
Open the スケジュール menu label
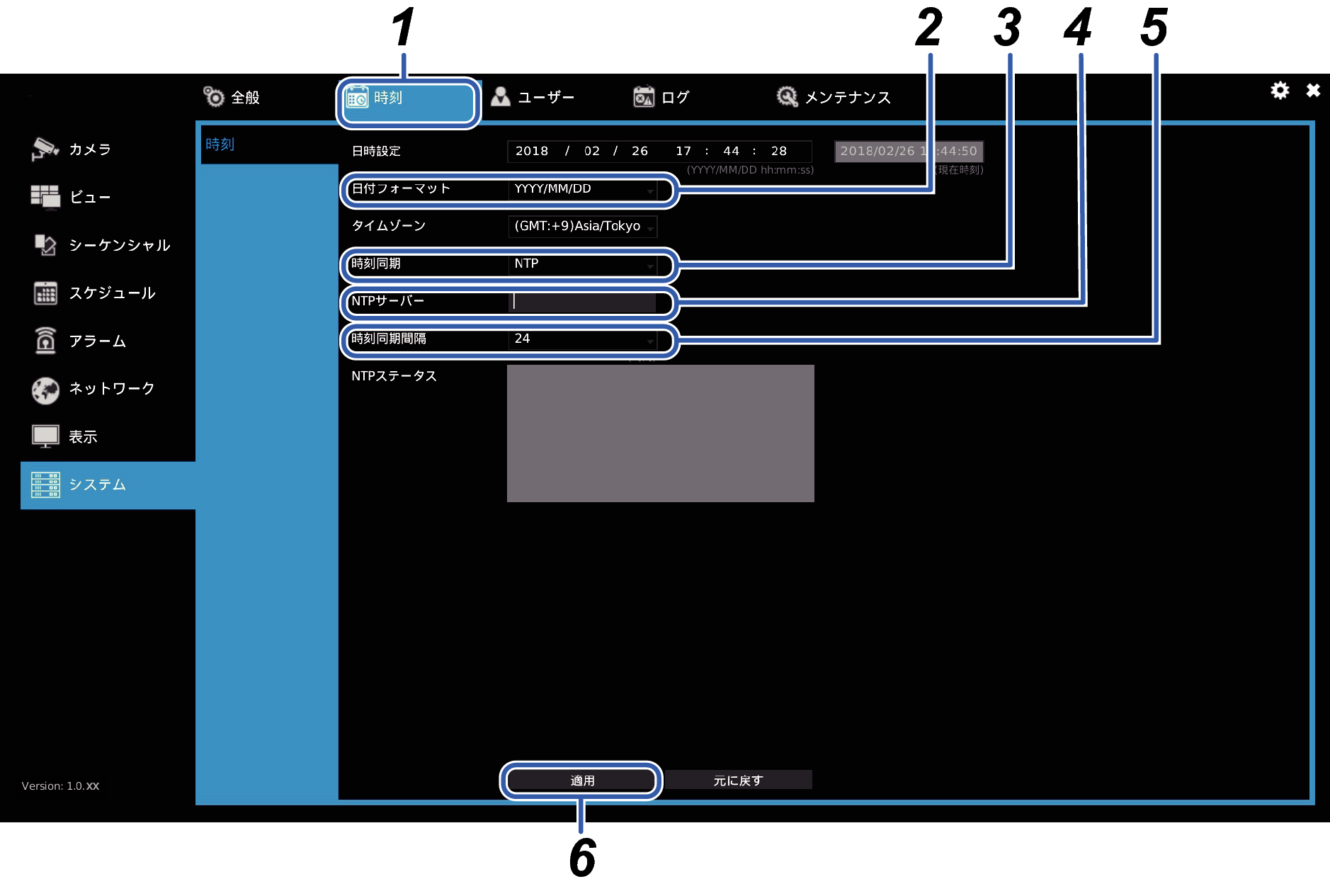pos(112,293)
